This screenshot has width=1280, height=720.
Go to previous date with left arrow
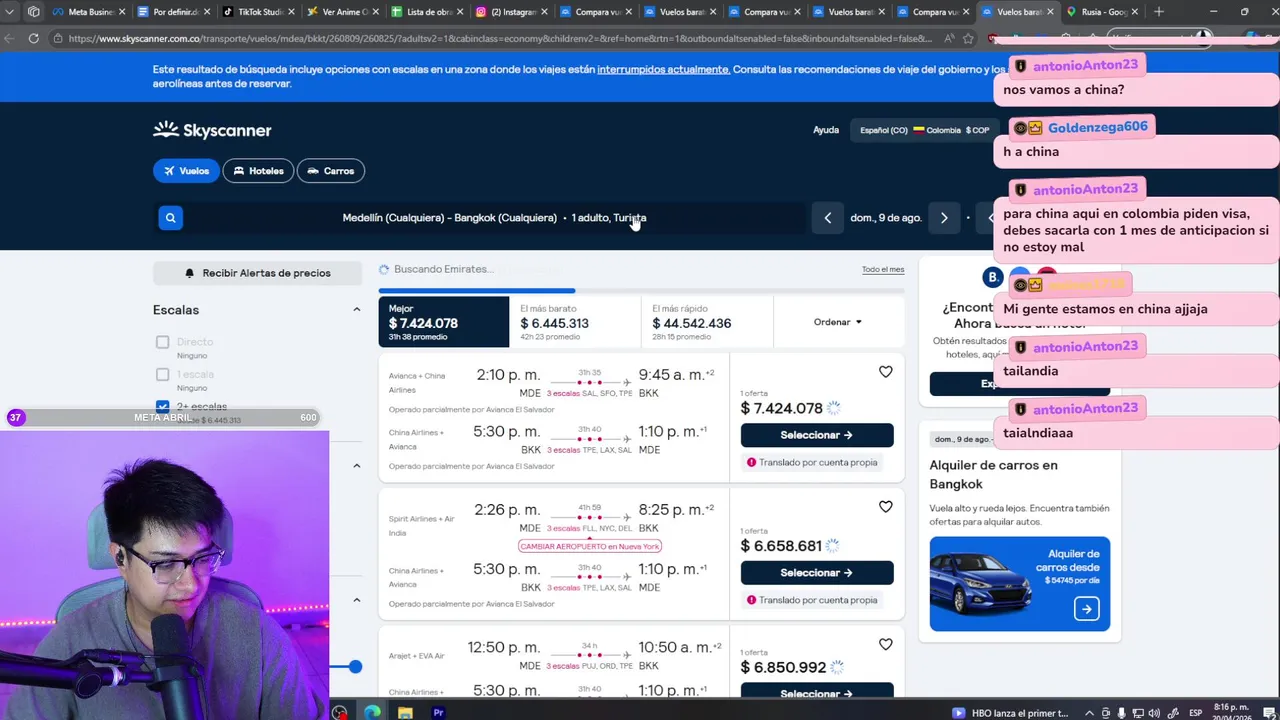pyautogui.click(x=827, y=218)
